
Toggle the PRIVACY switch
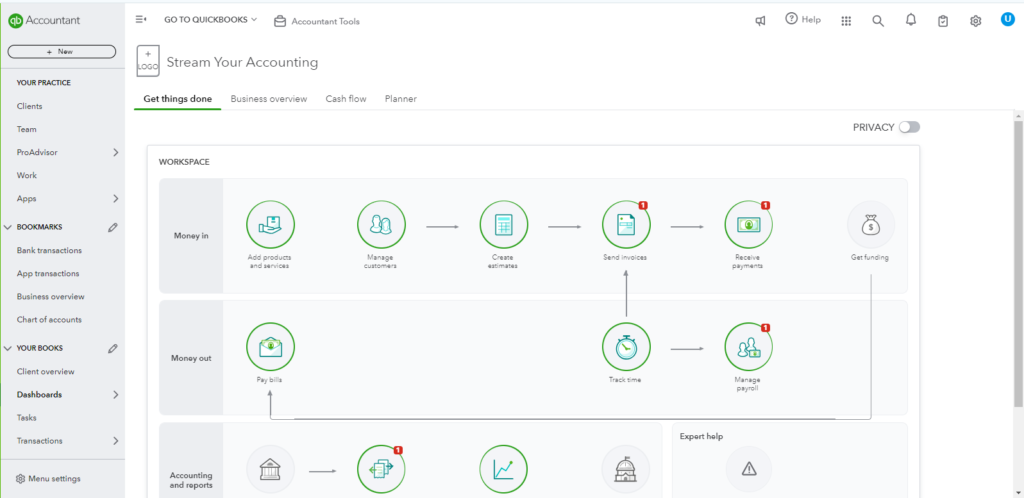tap(908, 127)
